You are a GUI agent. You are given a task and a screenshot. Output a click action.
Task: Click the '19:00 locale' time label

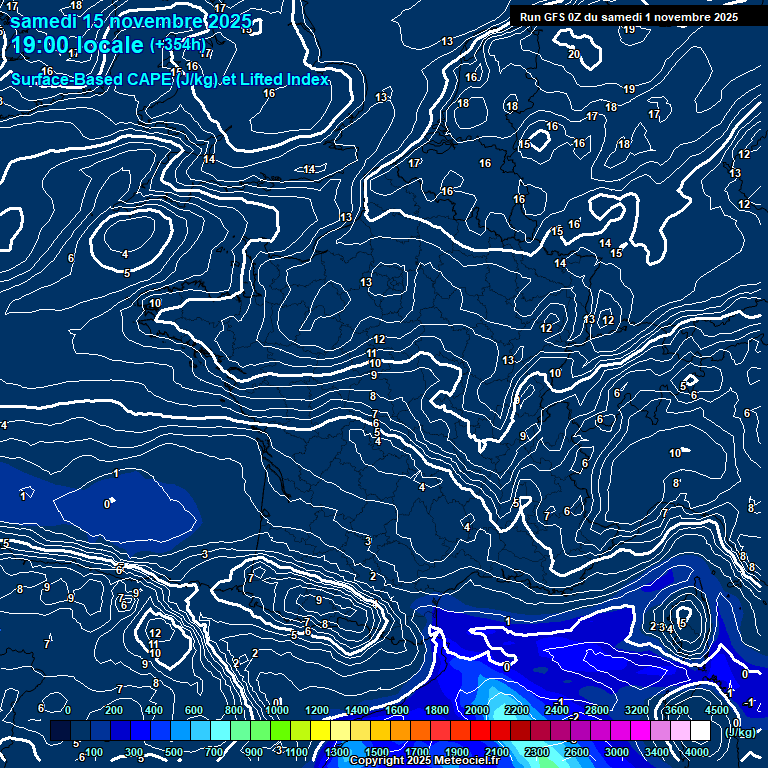point(77,45)
